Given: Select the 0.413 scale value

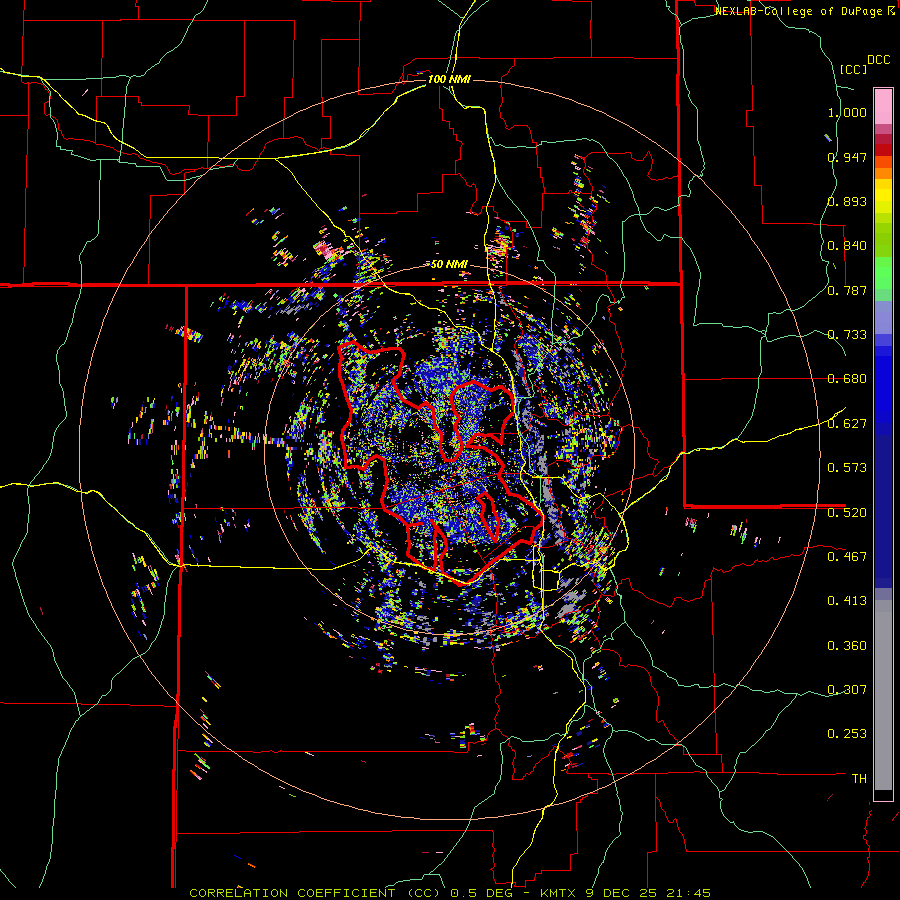Looking at the screenshot, I should (x=847, y=601).
